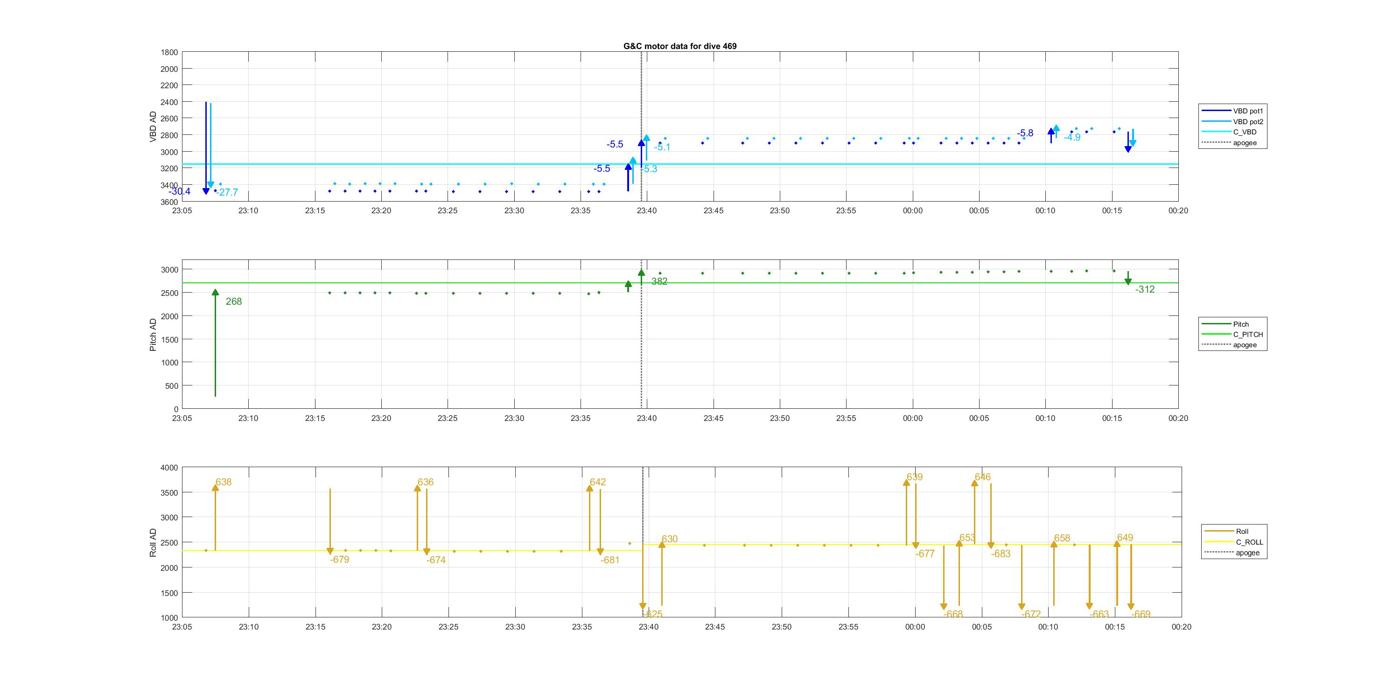
Task: Click the title "G&C motor data for dive 469"
Action: 680,46
